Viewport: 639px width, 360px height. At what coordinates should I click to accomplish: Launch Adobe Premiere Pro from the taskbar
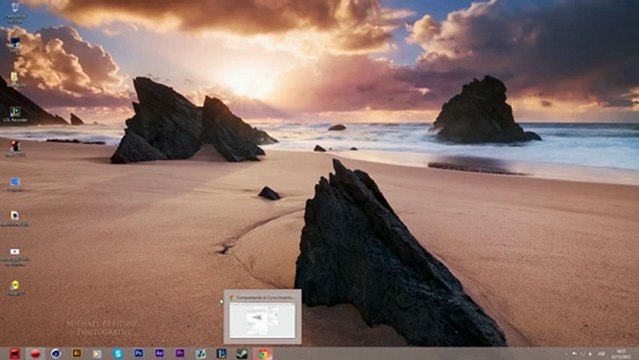[180, 353]
